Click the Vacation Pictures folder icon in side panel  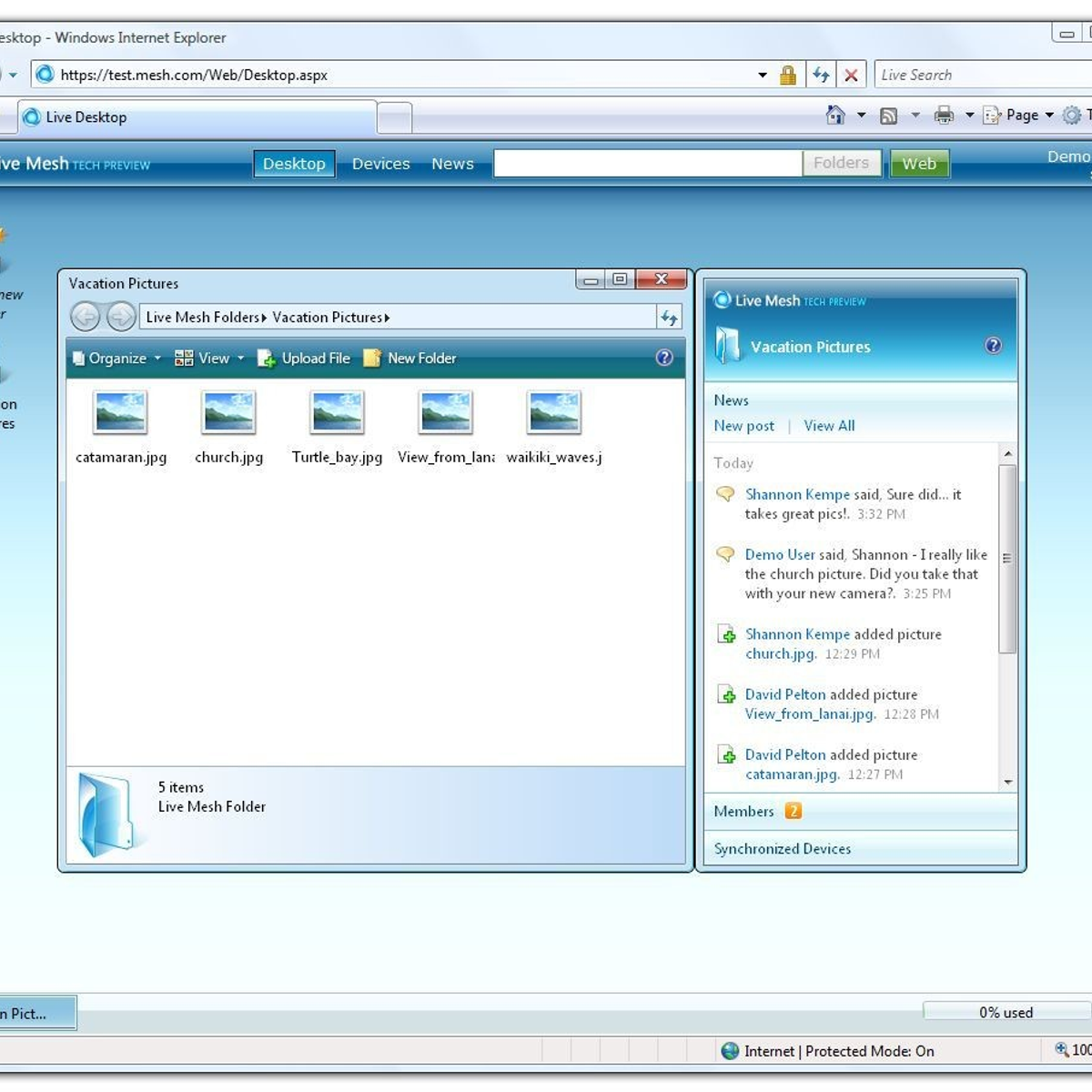tap(728, 345)
